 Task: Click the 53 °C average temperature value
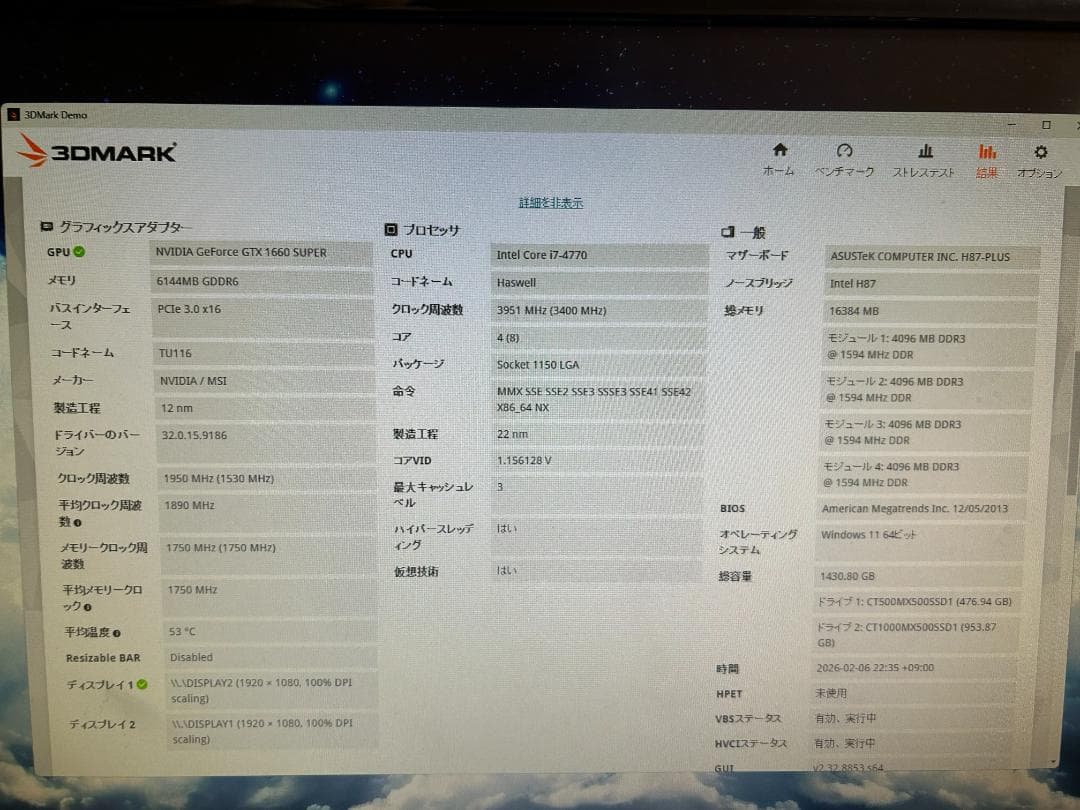click(x=271, y=632)
